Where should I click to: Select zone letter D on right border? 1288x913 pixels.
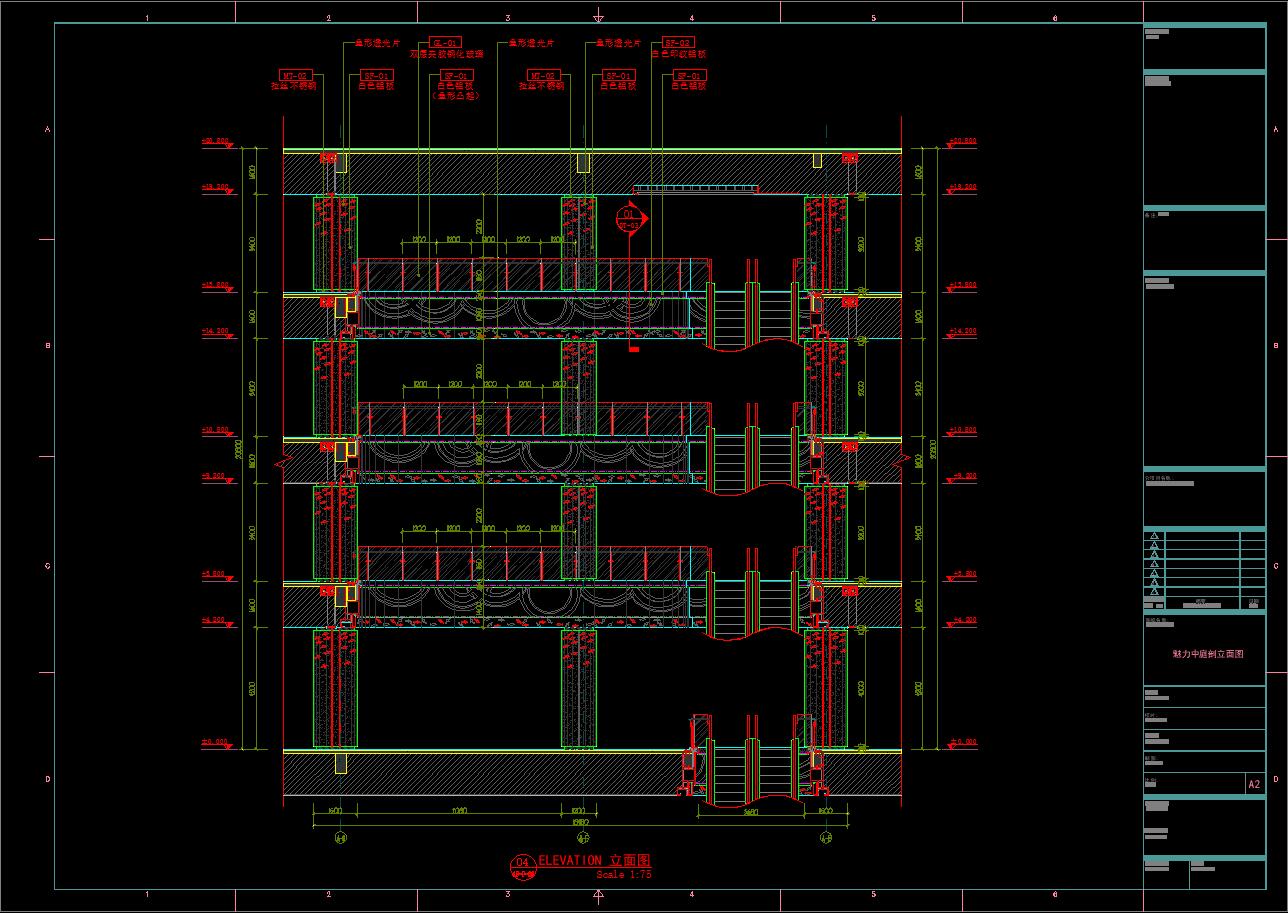tap(1275, 779)
